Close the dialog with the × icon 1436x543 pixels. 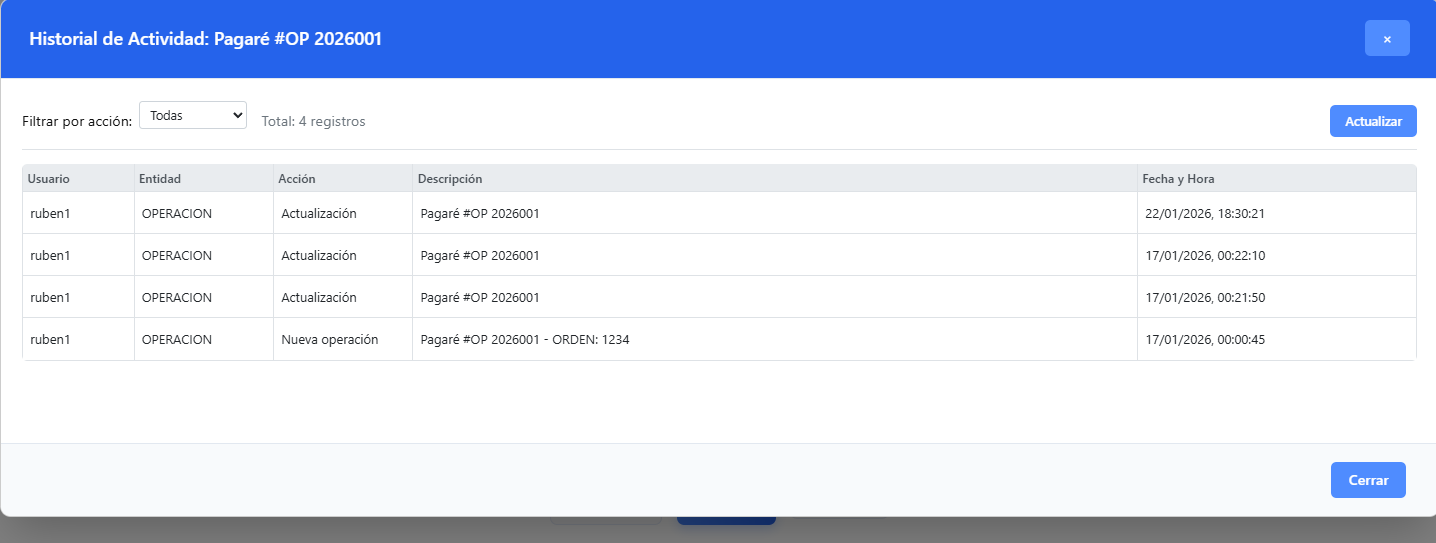point(1386,38)
